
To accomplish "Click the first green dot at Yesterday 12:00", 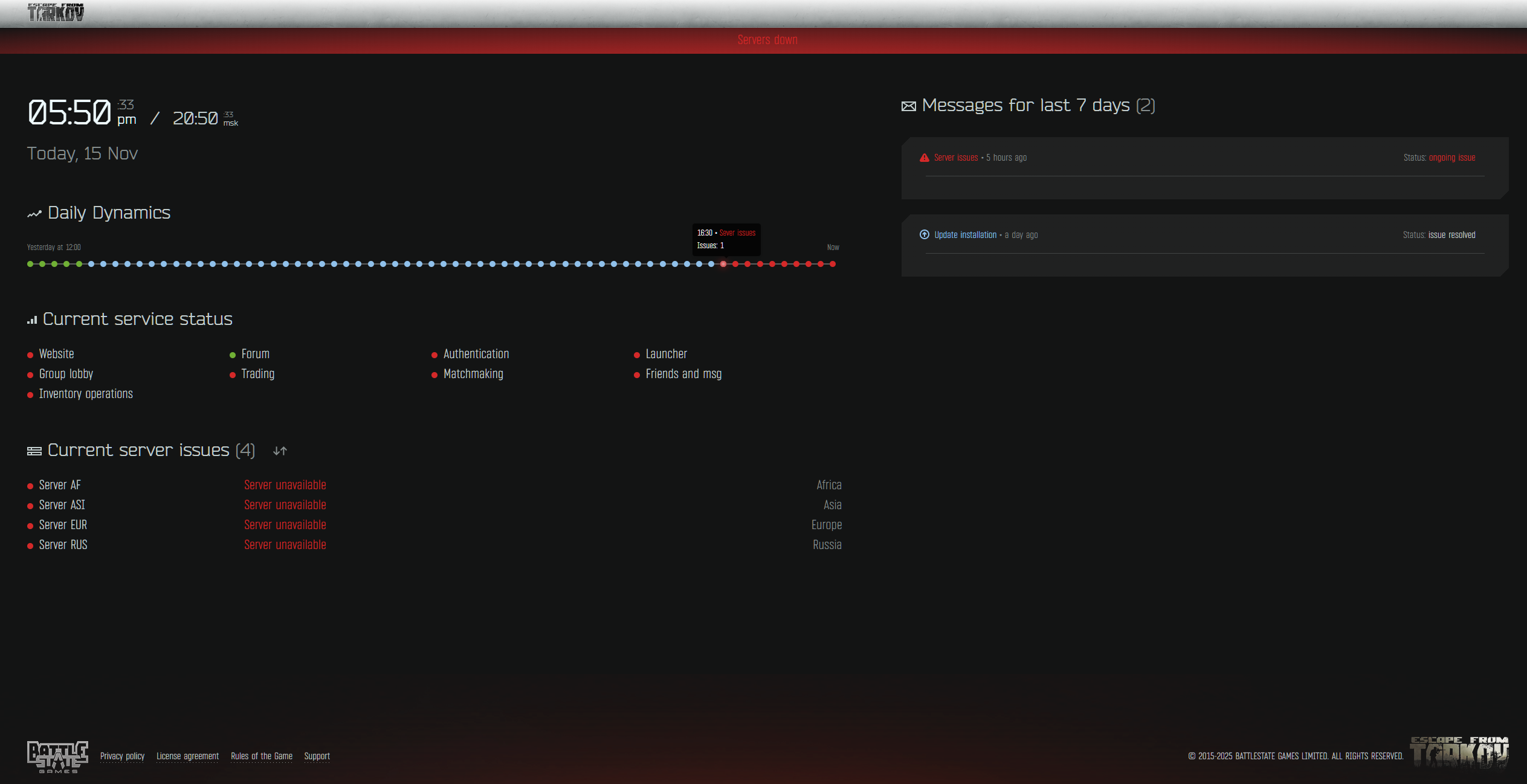I will (30, 264).
